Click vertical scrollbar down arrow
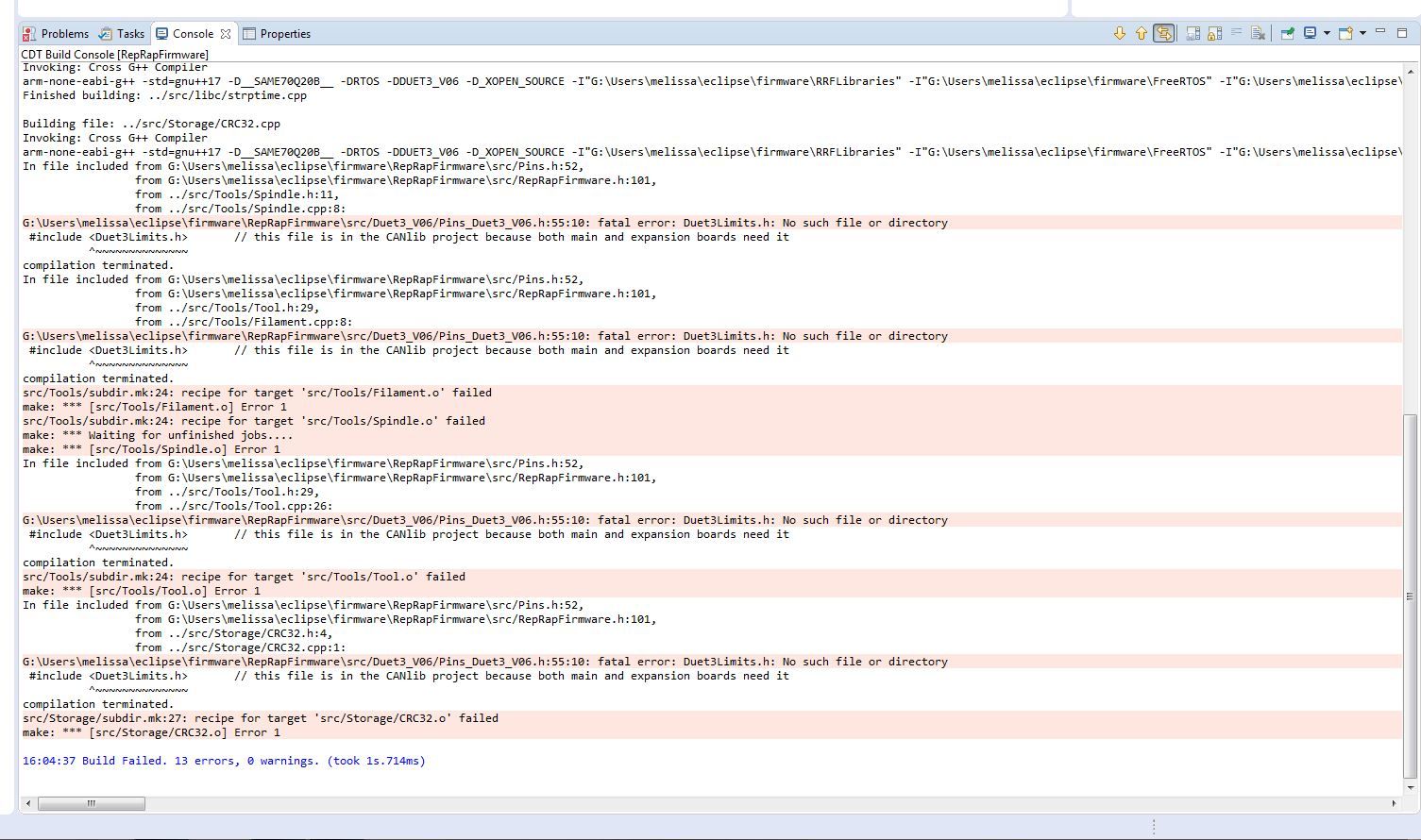 1410,787
